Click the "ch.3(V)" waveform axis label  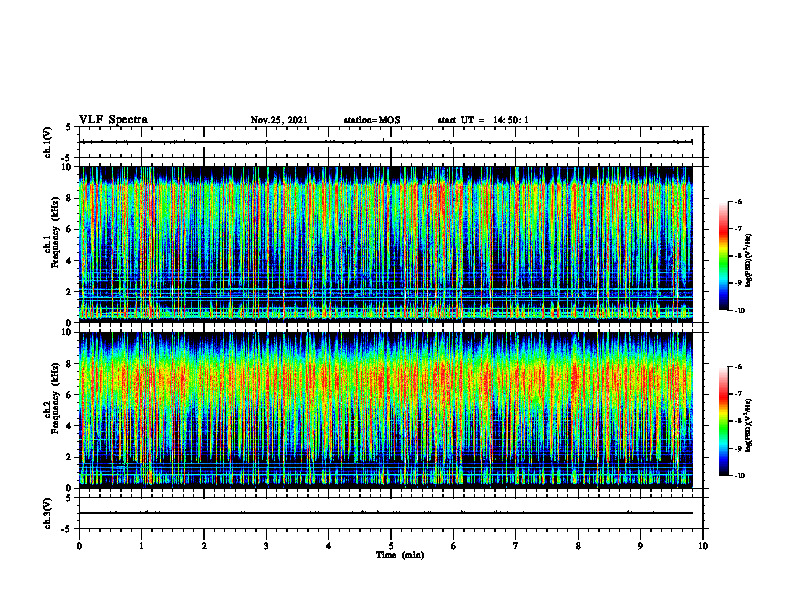pyautogui.click(x=48, y=513)
